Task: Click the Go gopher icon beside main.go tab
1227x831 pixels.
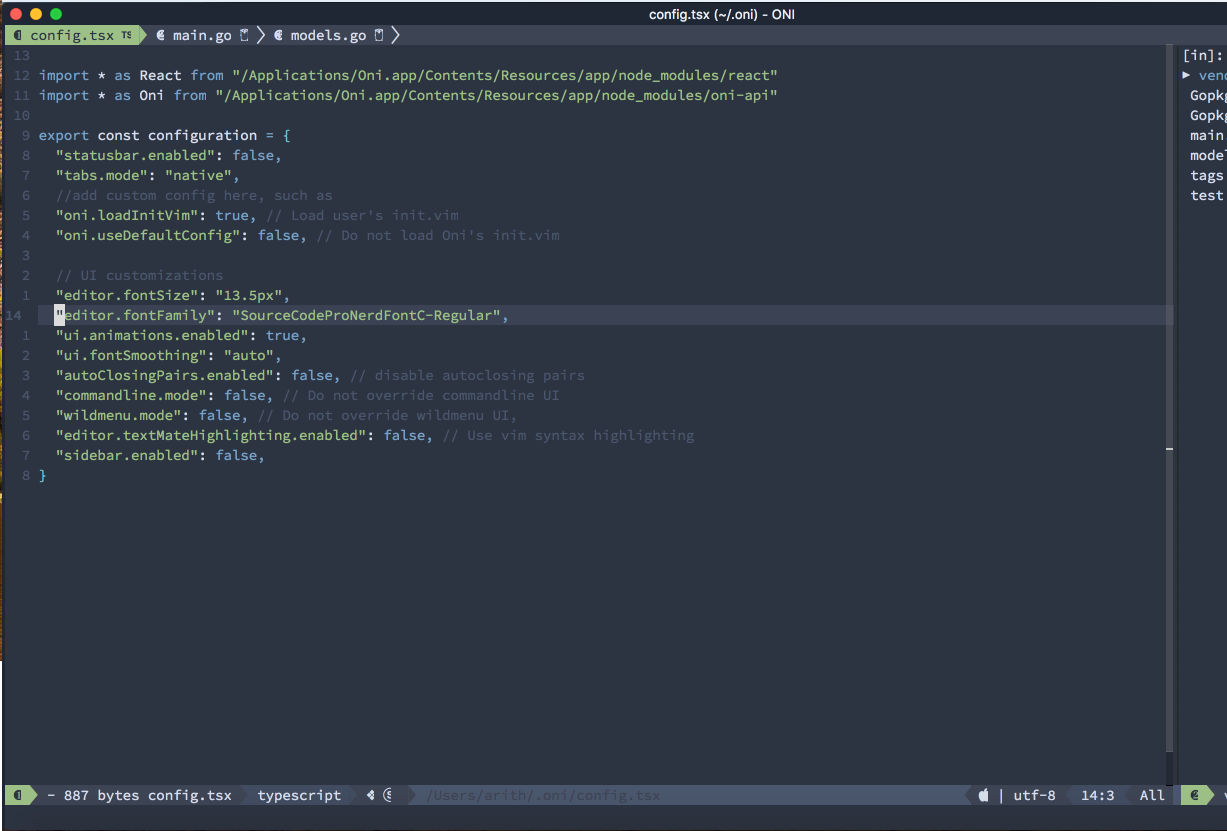Action: (x=160, y=35)
